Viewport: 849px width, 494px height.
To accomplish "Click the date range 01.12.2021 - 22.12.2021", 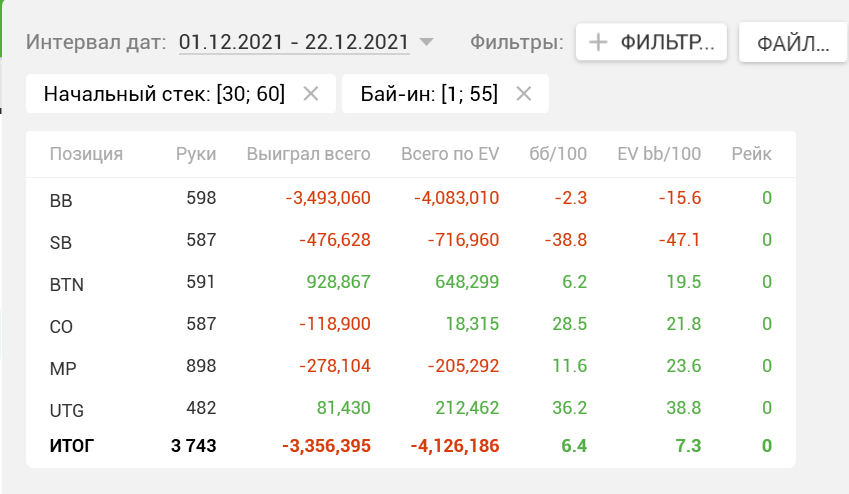I will click(x=294, y=42).
